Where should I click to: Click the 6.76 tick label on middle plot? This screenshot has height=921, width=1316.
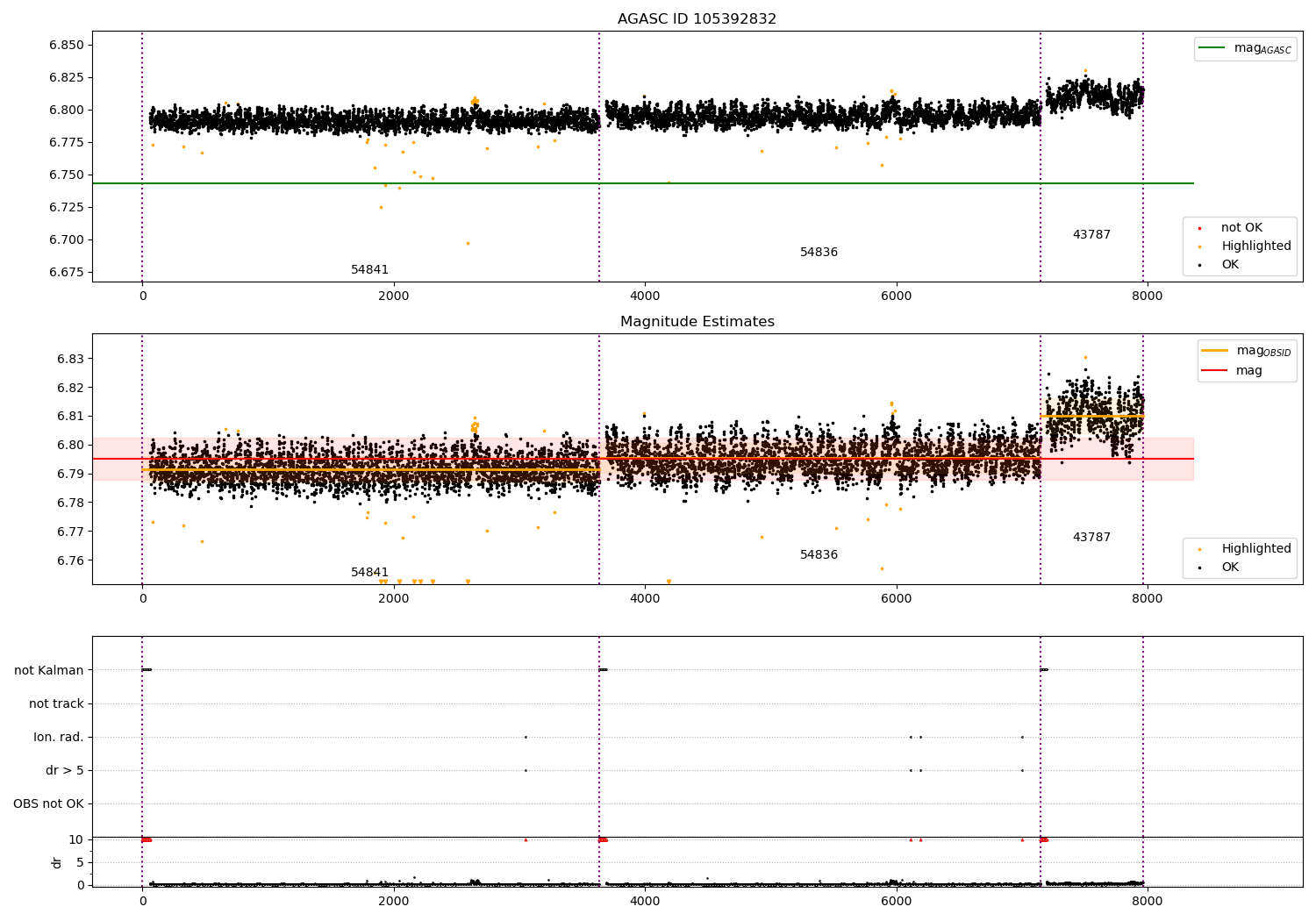coord(70,561)
